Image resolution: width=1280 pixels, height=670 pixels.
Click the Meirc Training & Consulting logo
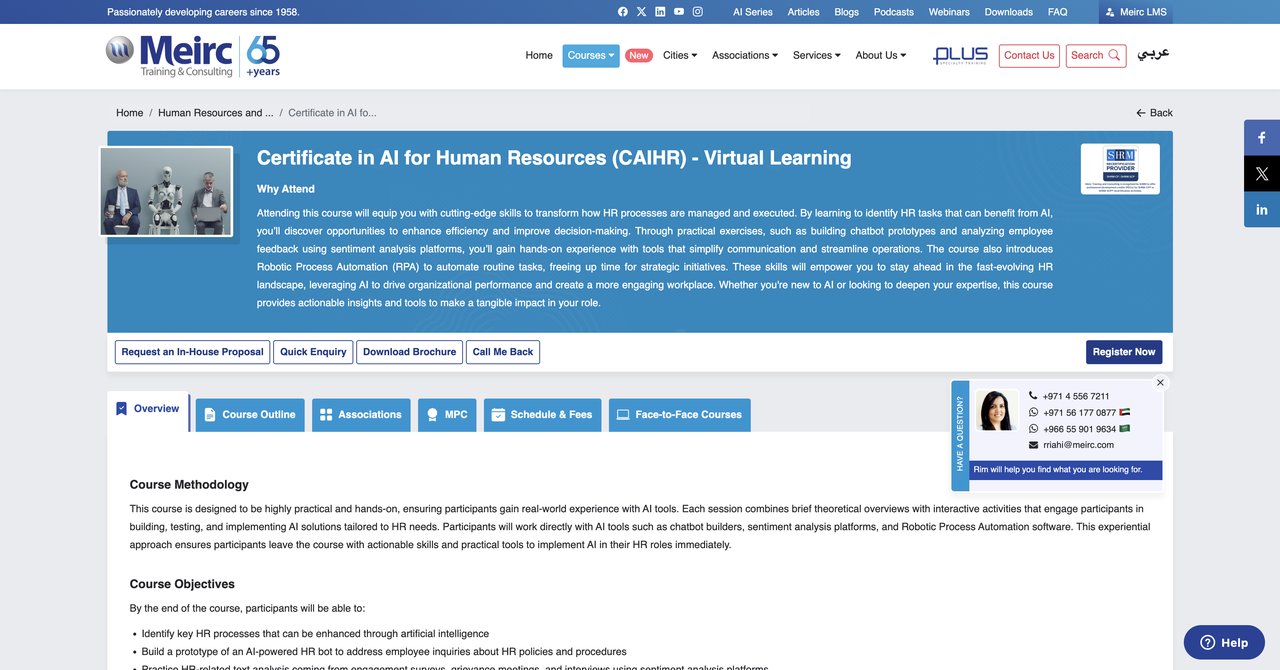[193, 56]
